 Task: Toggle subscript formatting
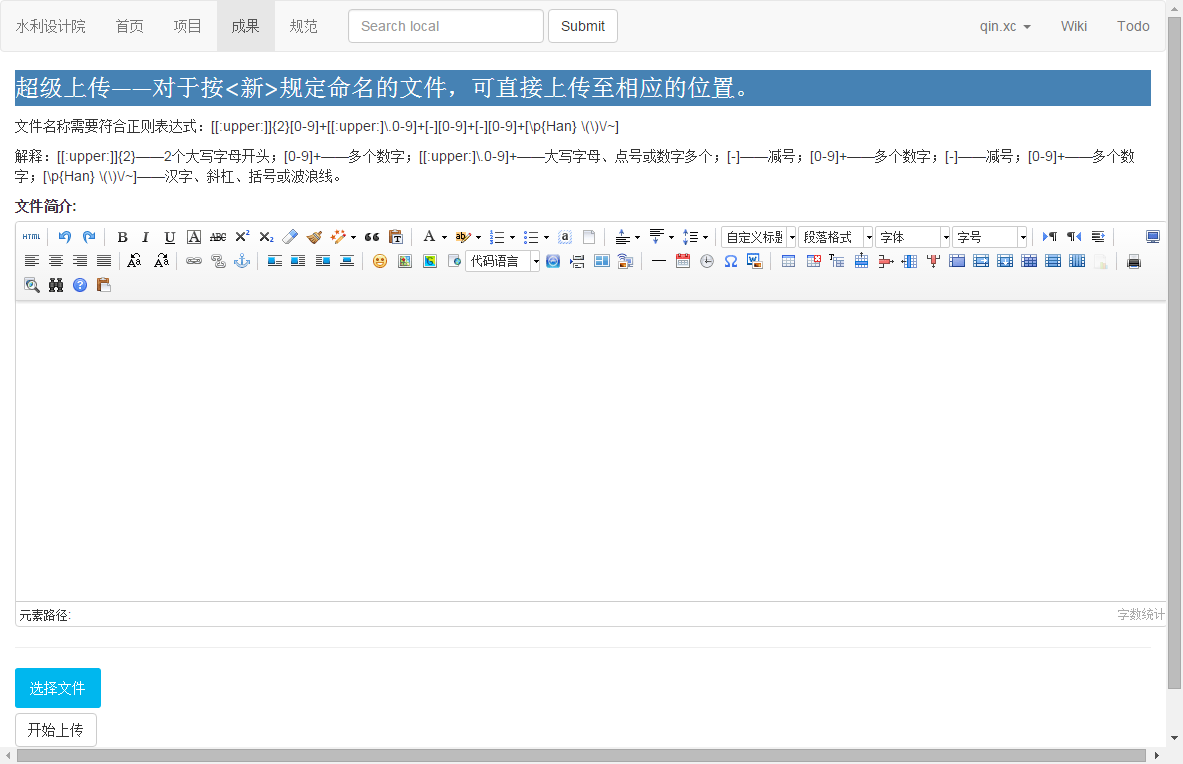266,237
